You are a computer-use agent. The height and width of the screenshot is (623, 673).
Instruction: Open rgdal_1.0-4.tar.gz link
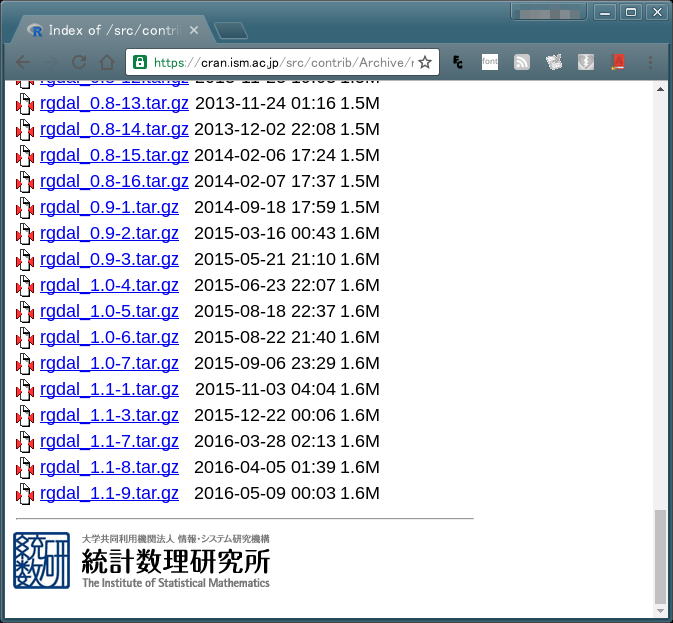pyautogui.click(x=109, y=285)
